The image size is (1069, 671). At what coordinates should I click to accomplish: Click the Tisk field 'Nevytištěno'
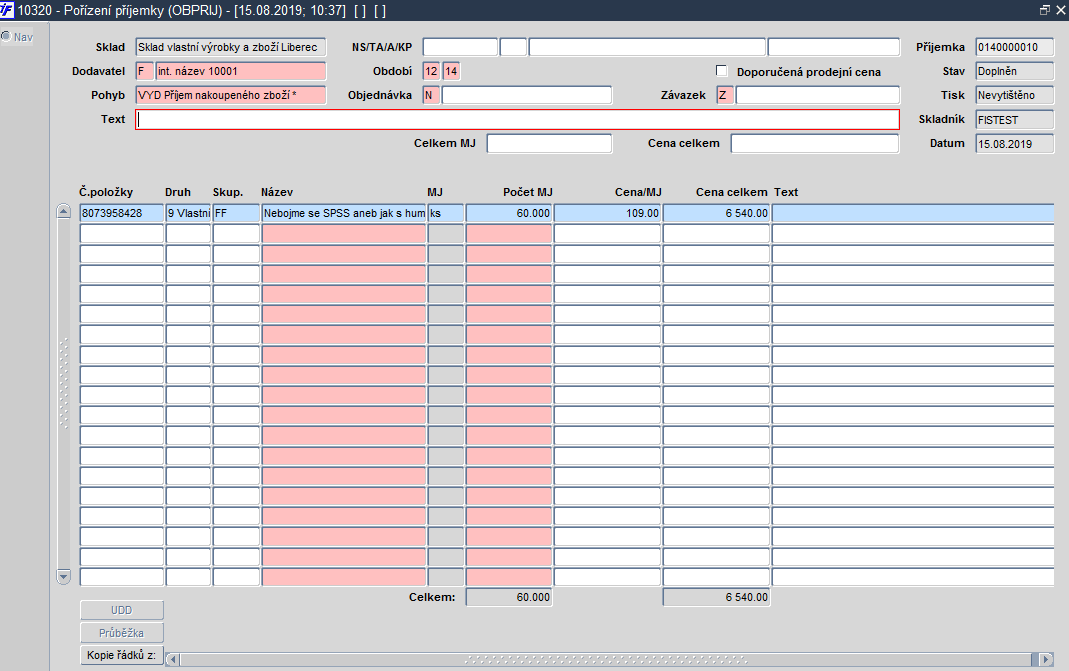tap(1014, 95)
